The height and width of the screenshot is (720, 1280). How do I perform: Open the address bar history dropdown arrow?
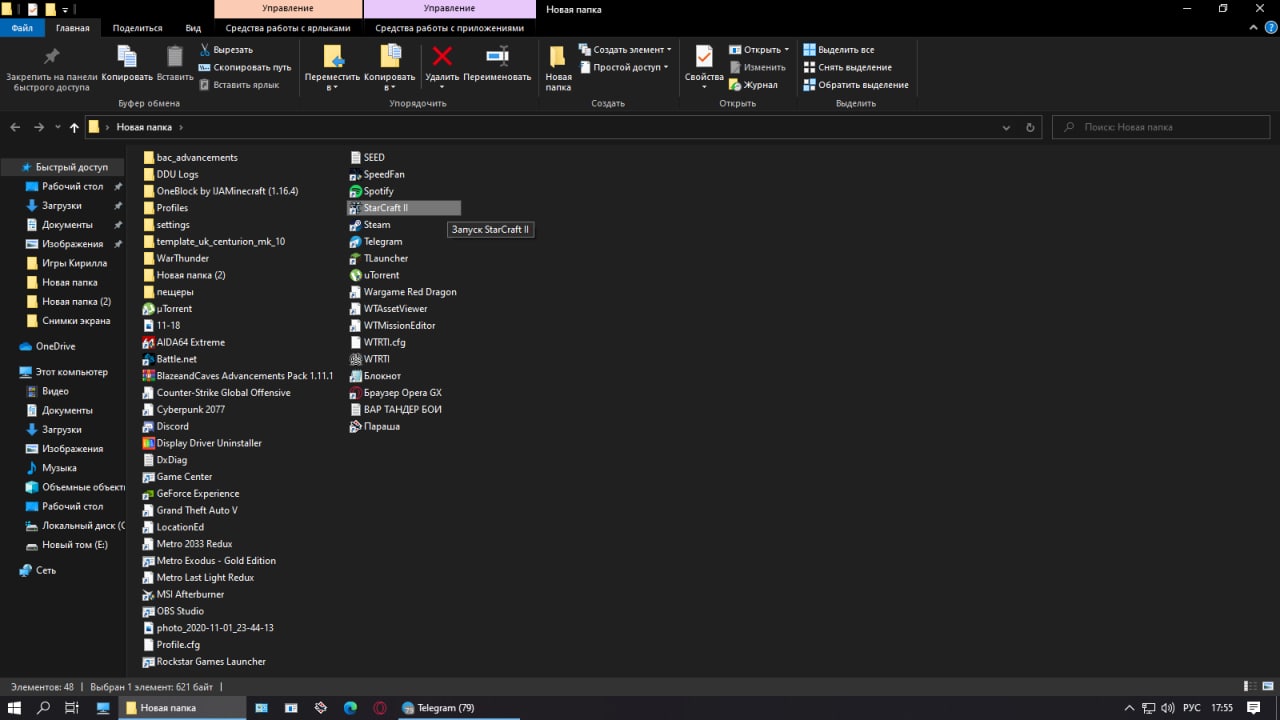[x=1006, y=127]
